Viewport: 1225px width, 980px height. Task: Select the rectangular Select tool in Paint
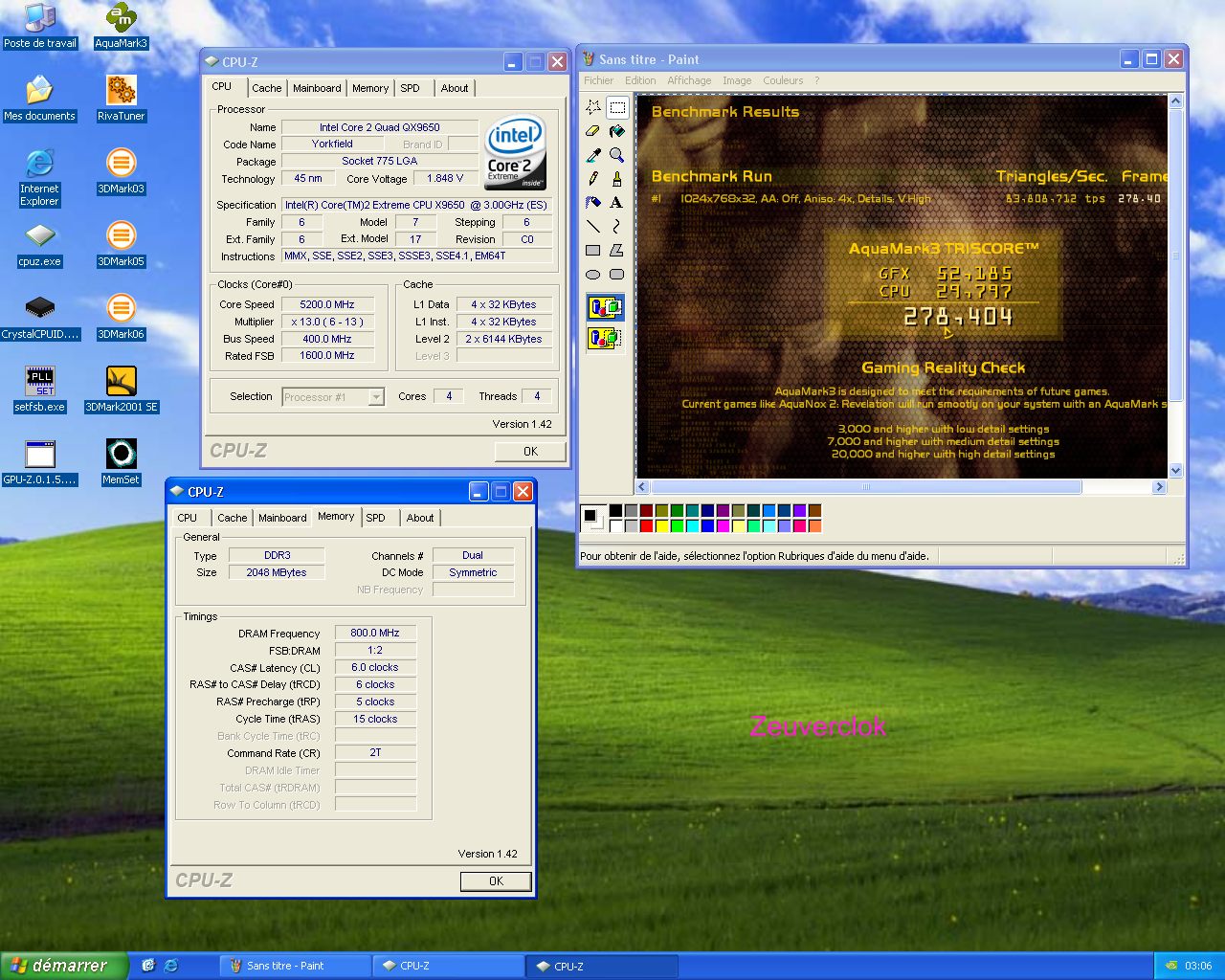coord(617,106)
